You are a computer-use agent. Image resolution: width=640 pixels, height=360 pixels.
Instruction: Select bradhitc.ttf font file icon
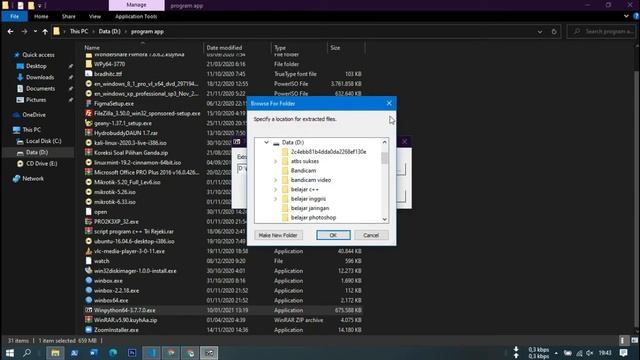(89, 74)
